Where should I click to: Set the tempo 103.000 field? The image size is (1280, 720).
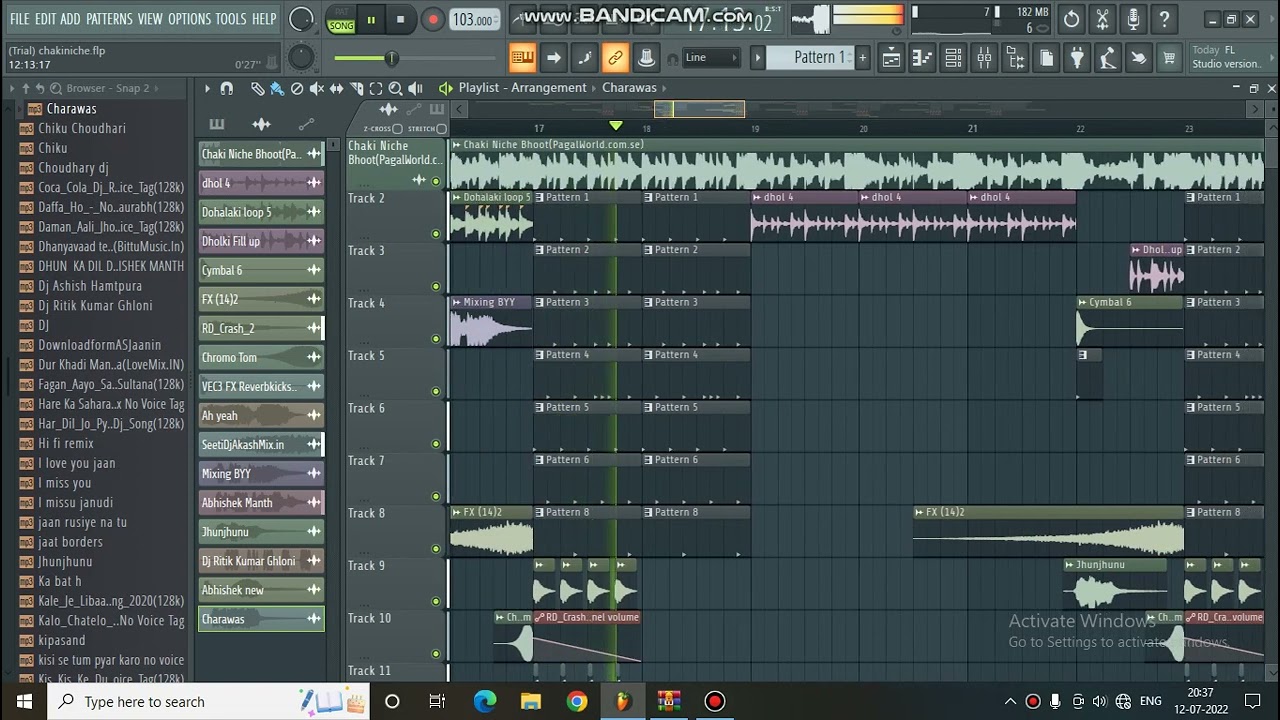tap(472, 19)
